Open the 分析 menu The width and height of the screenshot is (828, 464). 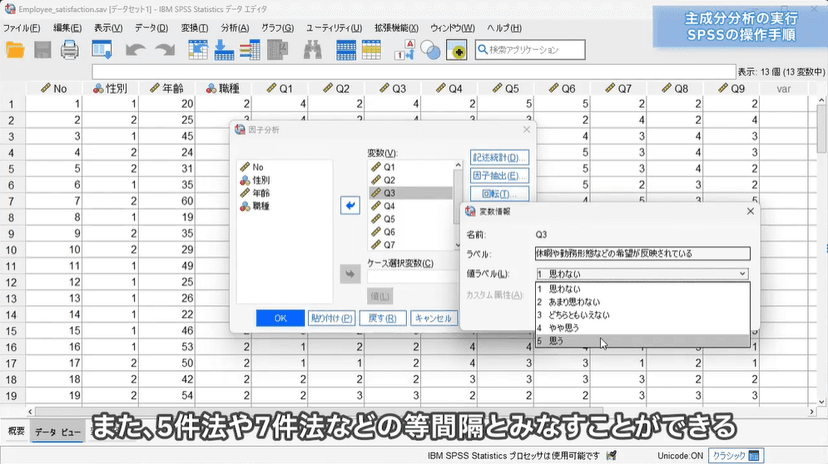click(235, 27)
